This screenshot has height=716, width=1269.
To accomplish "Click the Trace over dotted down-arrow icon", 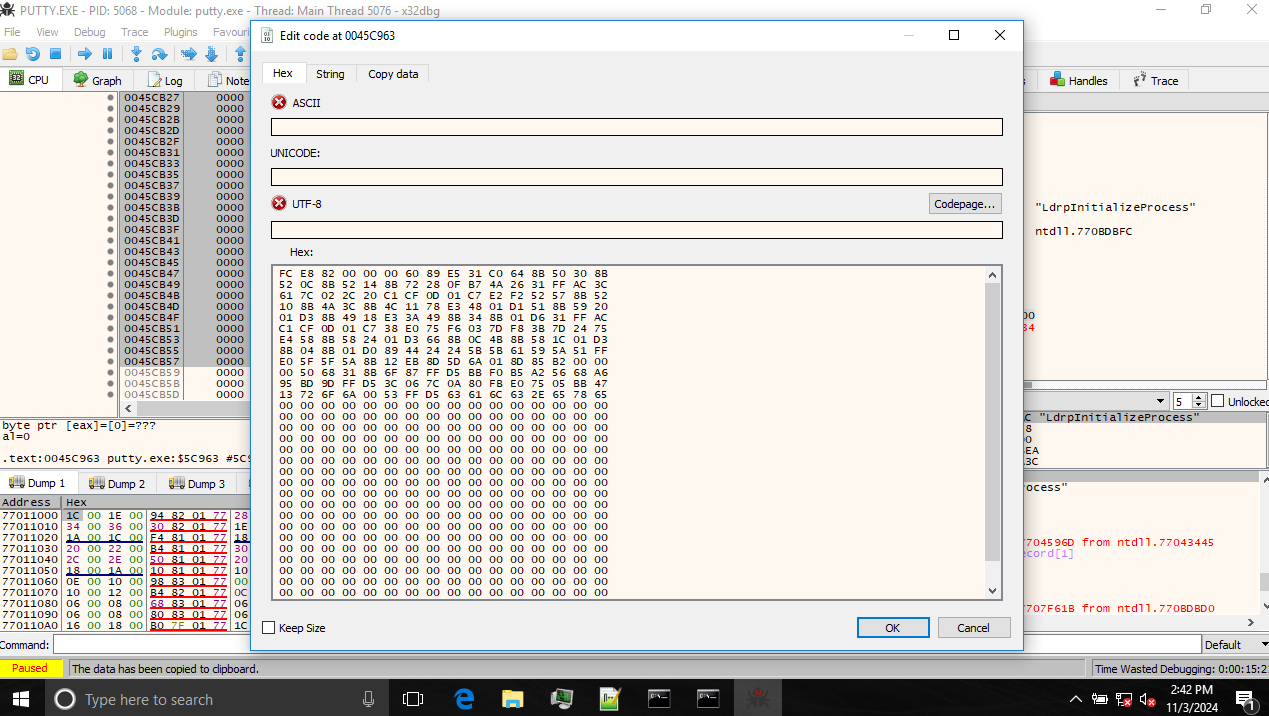I will coord(211,54).
